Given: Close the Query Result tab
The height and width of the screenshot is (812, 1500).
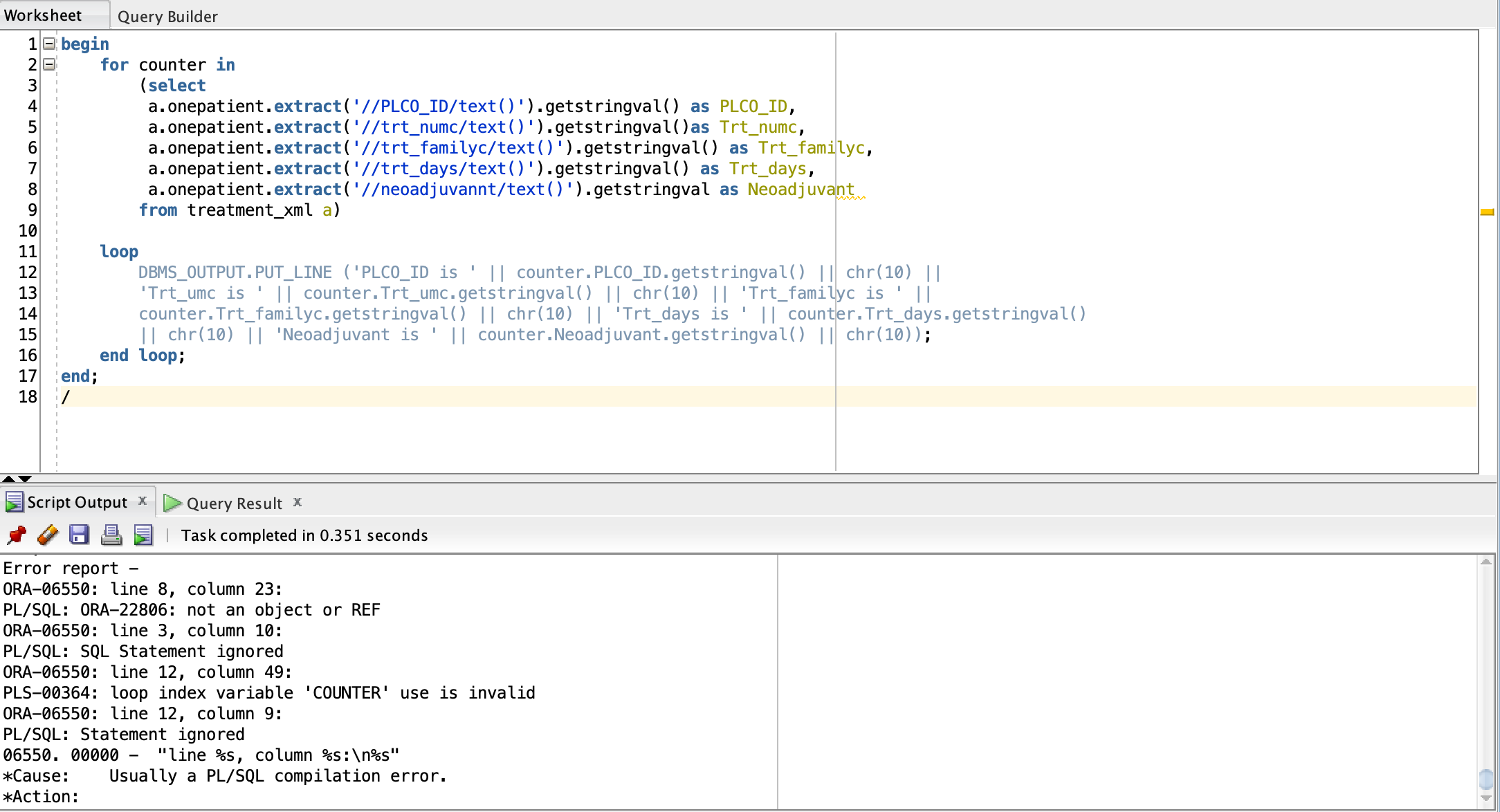Looking at the screenshot, I should 298,502.
